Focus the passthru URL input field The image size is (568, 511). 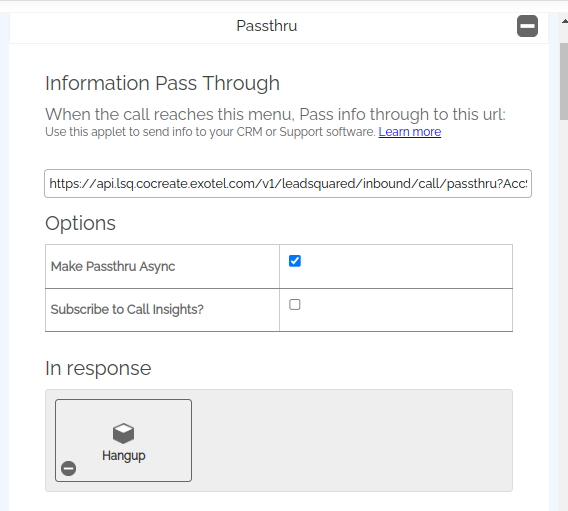pyautogui.click(x=288, y=184)
